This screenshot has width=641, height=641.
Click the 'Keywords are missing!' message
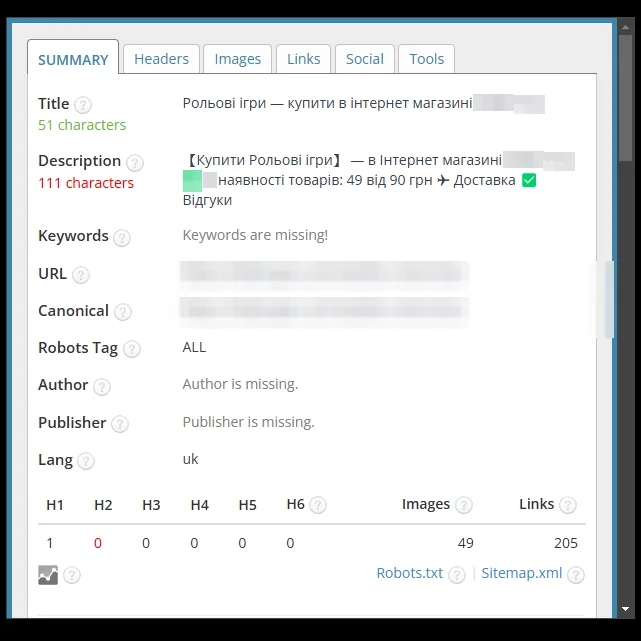click(x=255, y=235)
